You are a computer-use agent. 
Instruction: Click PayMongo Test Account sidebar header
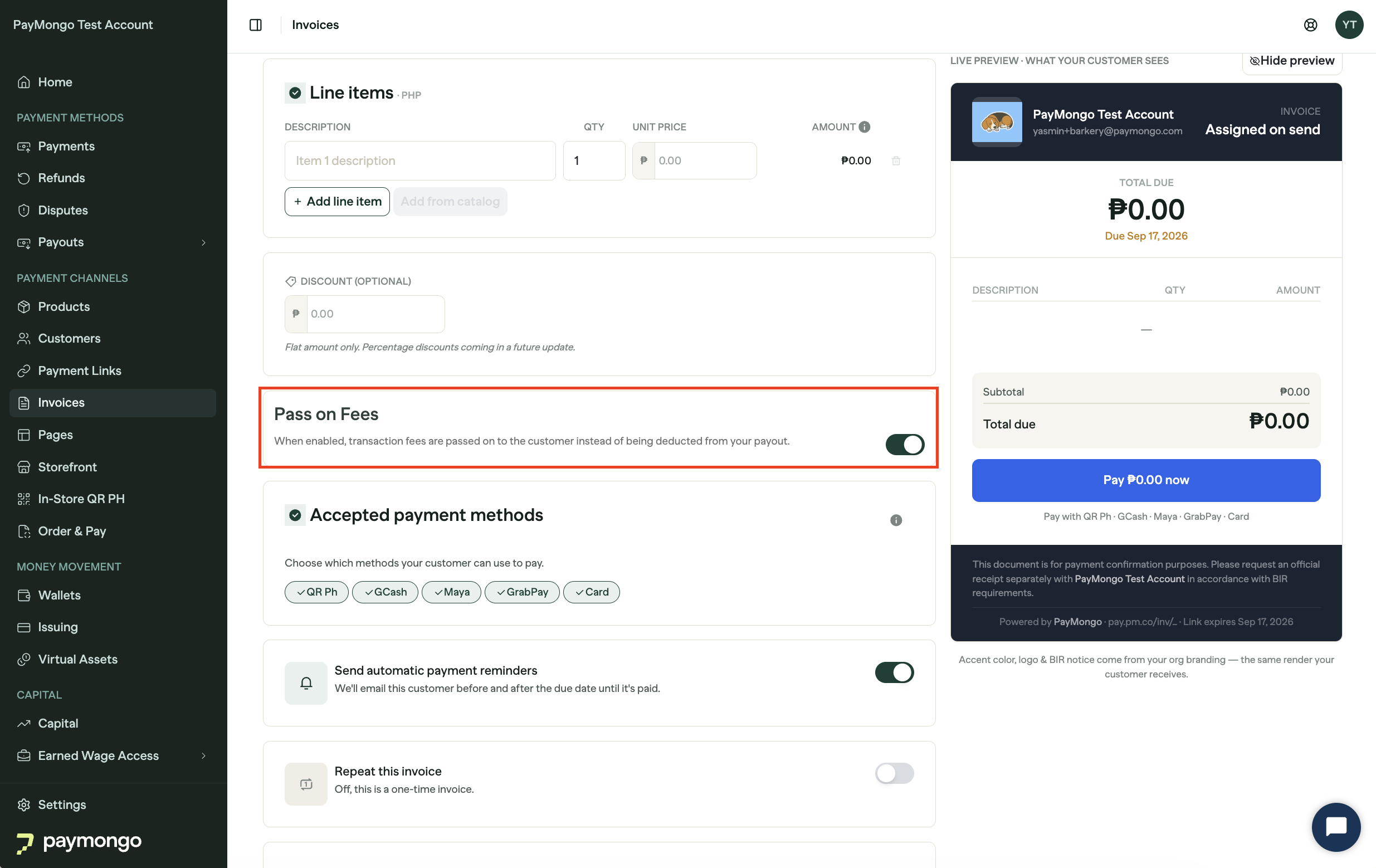point(83,25)
